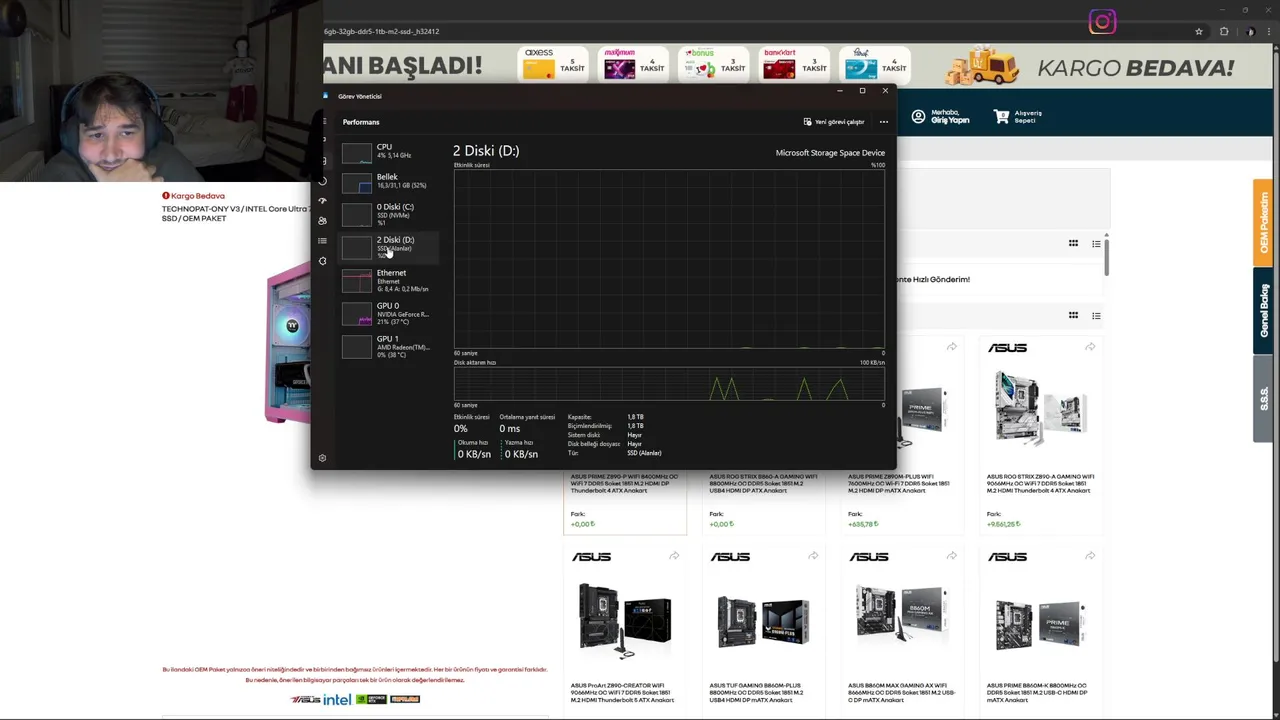Open ASUS PRIME Z890-P WIFI product title
The width and height of the screenshot is (1280, 720).
point(624,484)
